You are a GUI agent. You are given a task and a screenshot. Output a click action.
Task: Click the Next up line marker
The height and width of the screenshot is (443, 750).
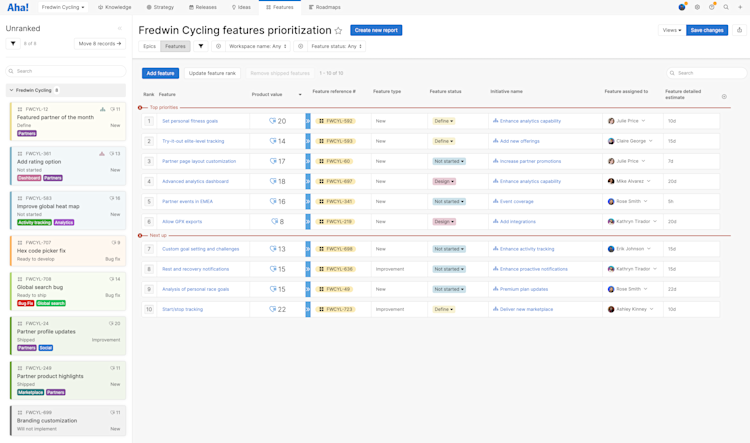[x=140, y=235]
